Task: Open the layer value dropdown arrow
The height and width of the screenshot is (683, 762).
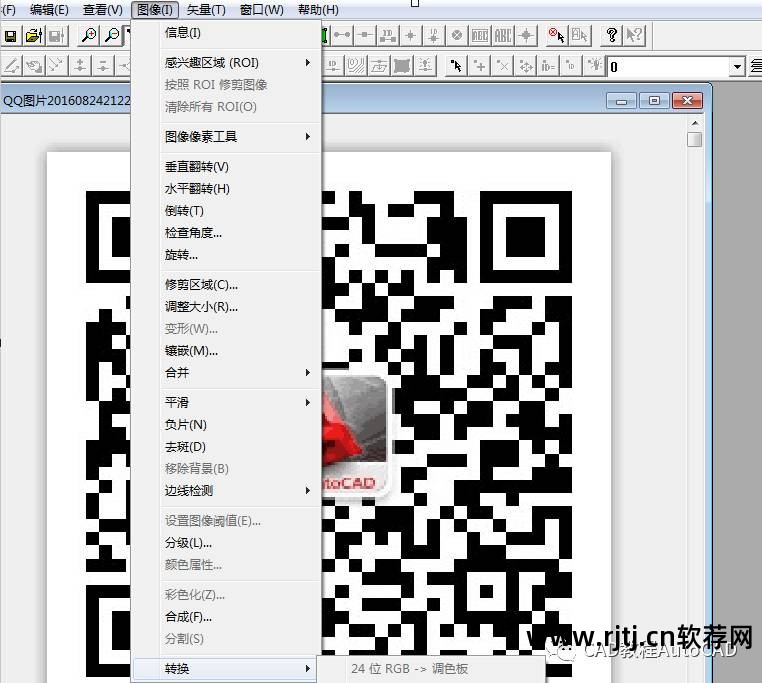Action: pyautogui.click(x=737, y=67)
